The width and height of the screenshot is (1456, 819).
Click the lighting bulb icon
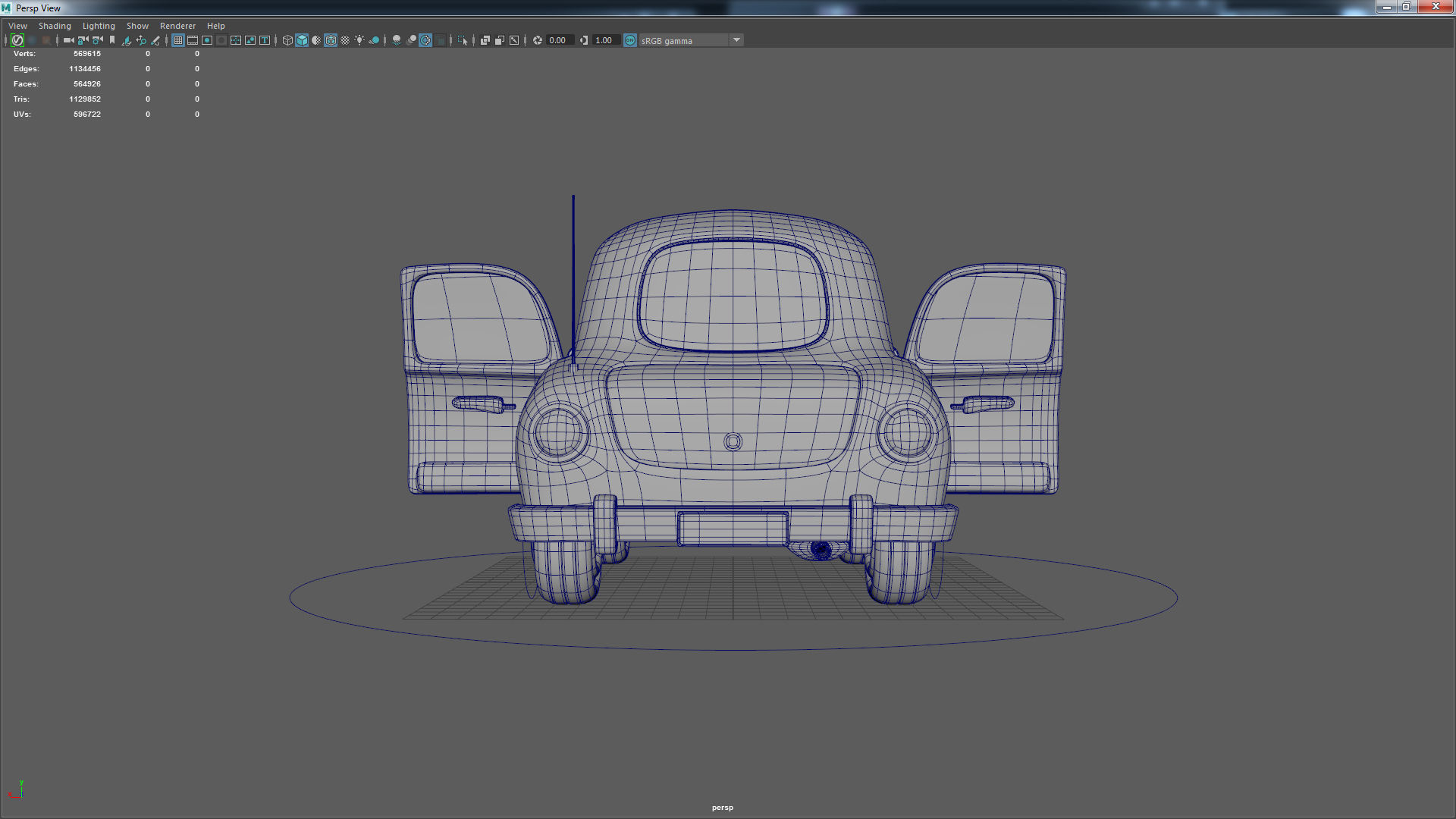click(359, 40)
